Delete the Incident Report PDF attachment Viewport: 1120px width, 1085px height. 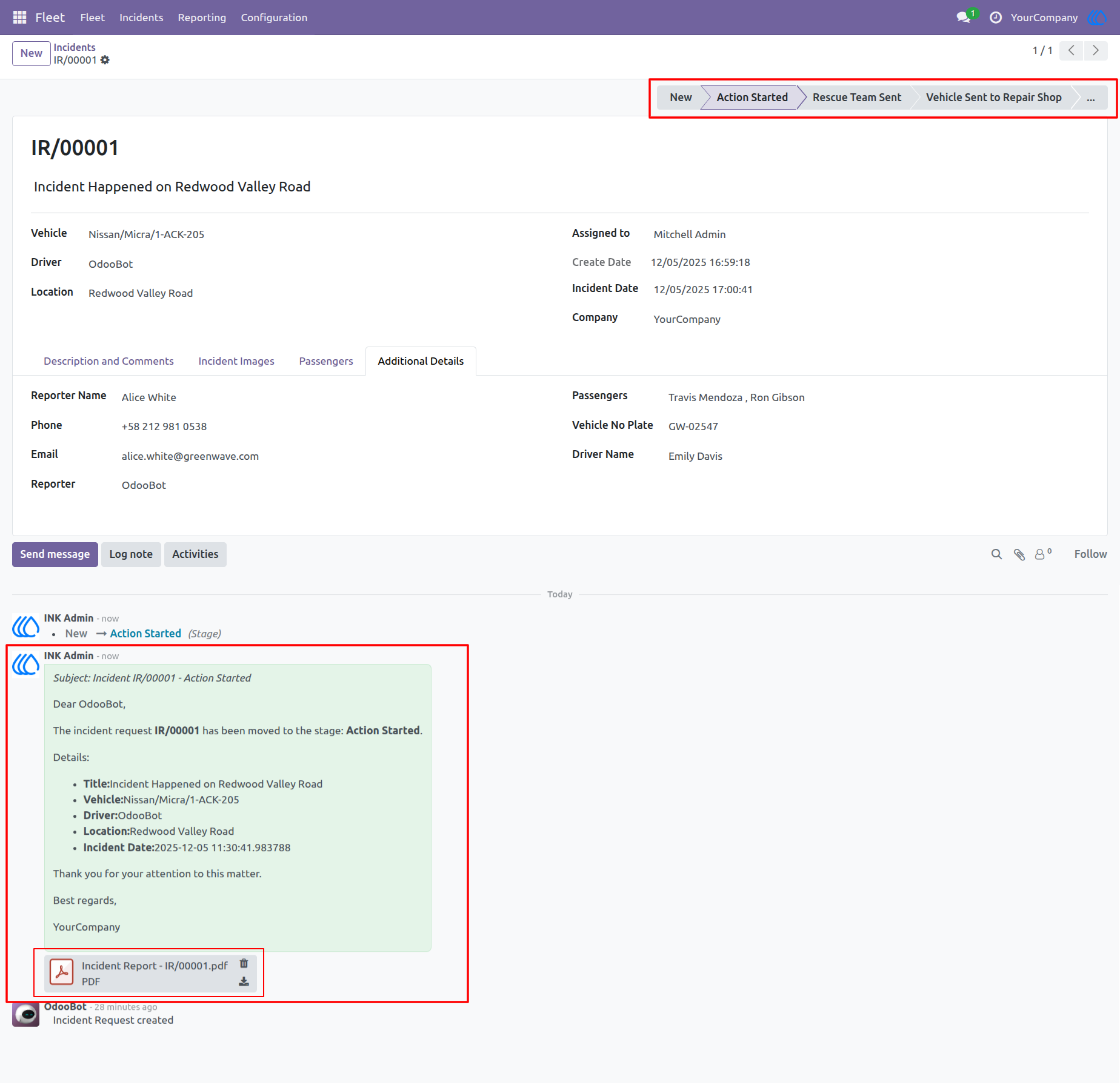coord(244,963)
